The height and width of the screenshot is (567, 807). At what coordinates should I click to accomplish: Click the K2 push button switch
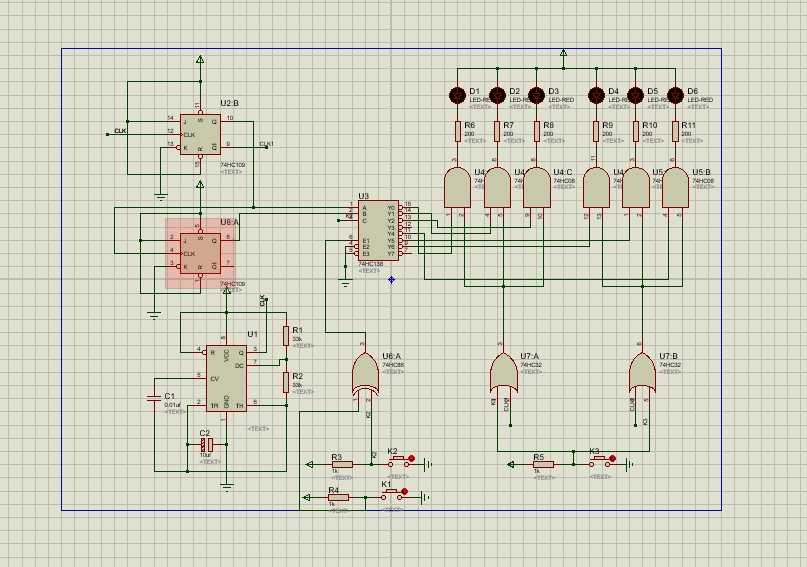pyautogui.click(x=401, y=462)
